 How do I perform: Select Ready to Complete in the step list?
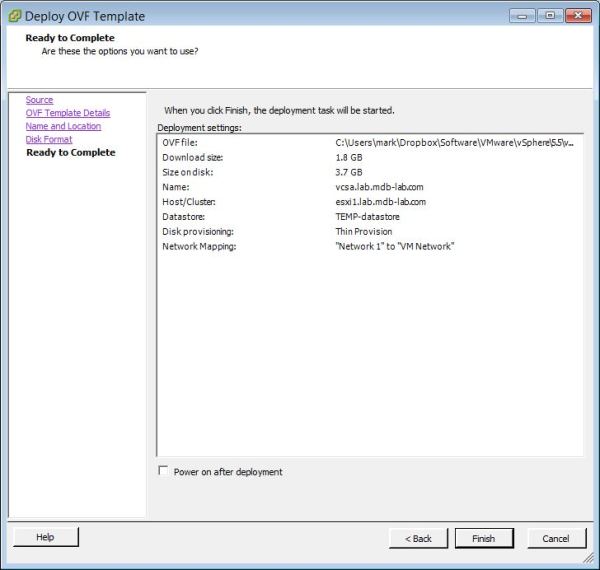[70, 153]
